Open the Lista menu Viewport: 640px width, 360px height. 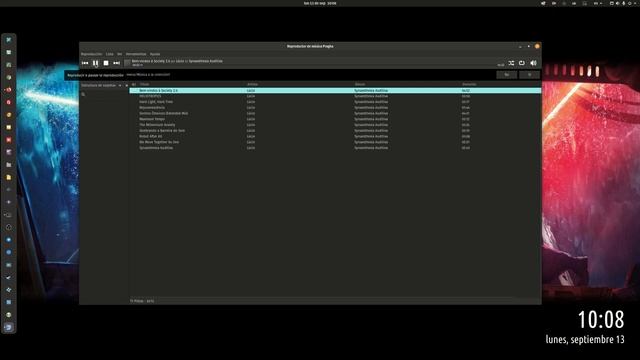coord(110,54)
